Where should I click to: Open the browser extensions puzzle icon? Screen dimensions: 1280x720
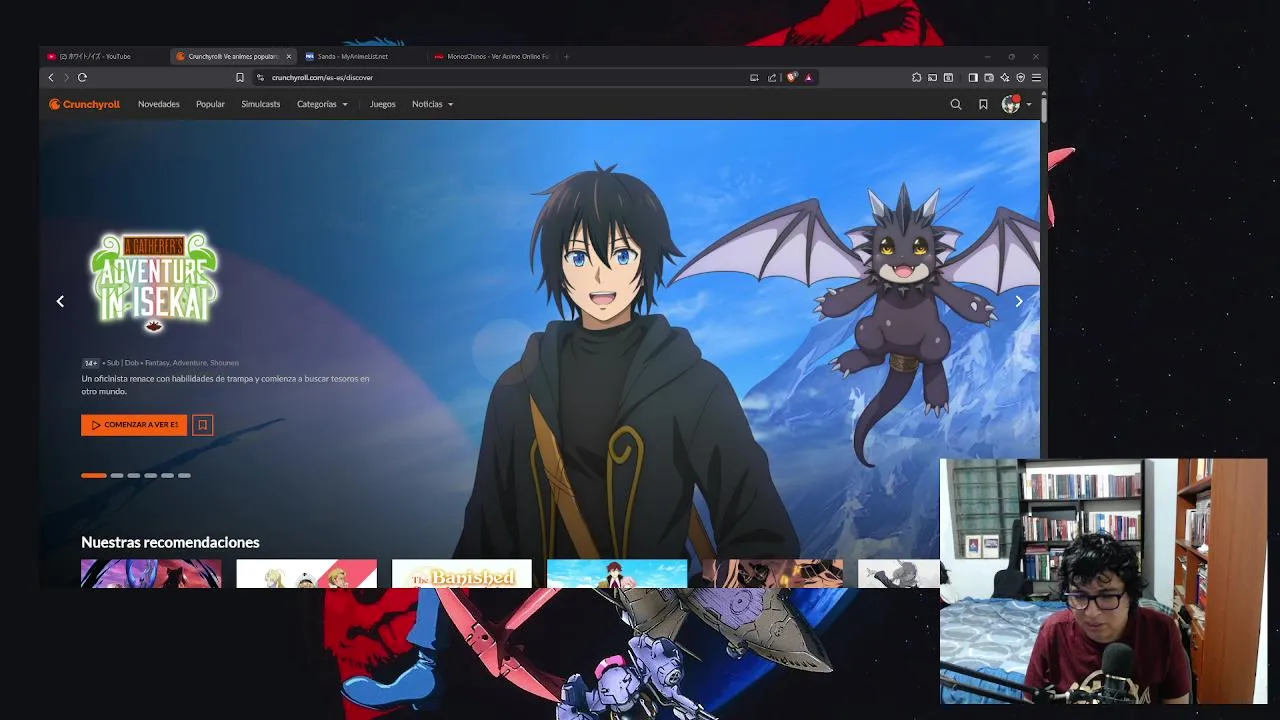tap(916, 77)
